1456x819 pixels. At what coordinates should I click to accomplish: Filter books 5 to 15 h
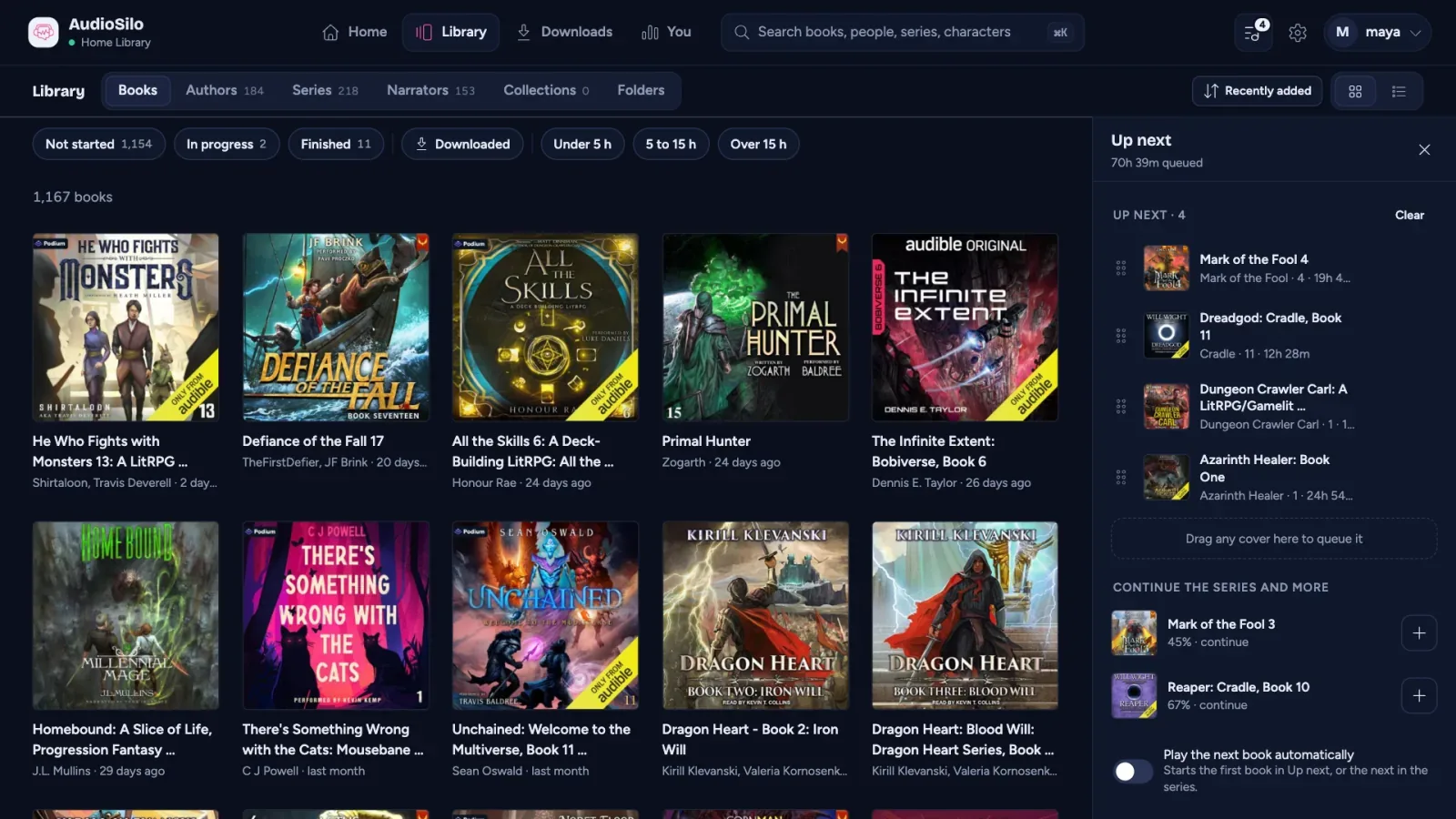671,144
